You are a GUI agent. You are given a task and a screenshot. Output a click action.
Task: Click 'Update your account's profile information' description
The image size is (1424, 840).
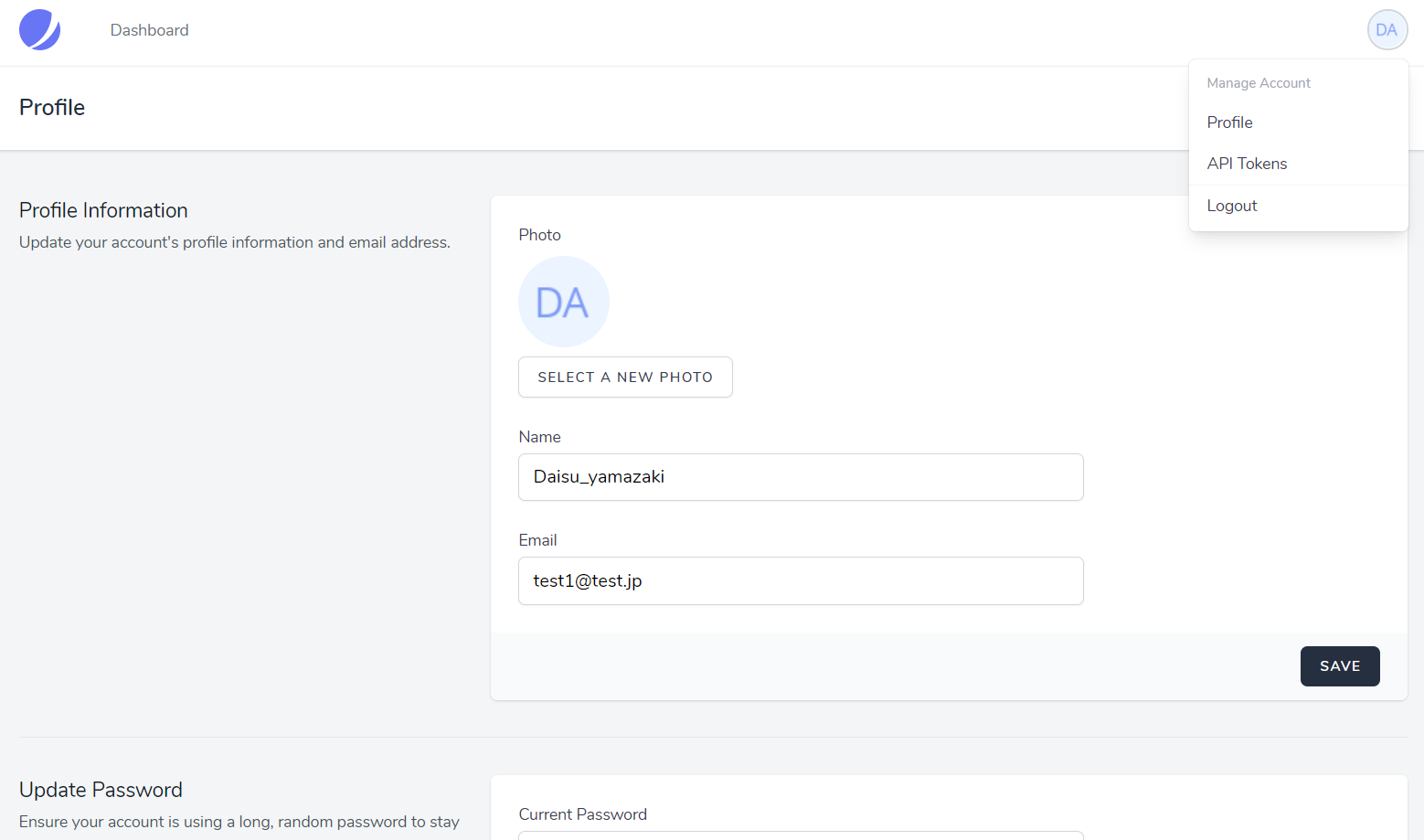pos(235,242)
